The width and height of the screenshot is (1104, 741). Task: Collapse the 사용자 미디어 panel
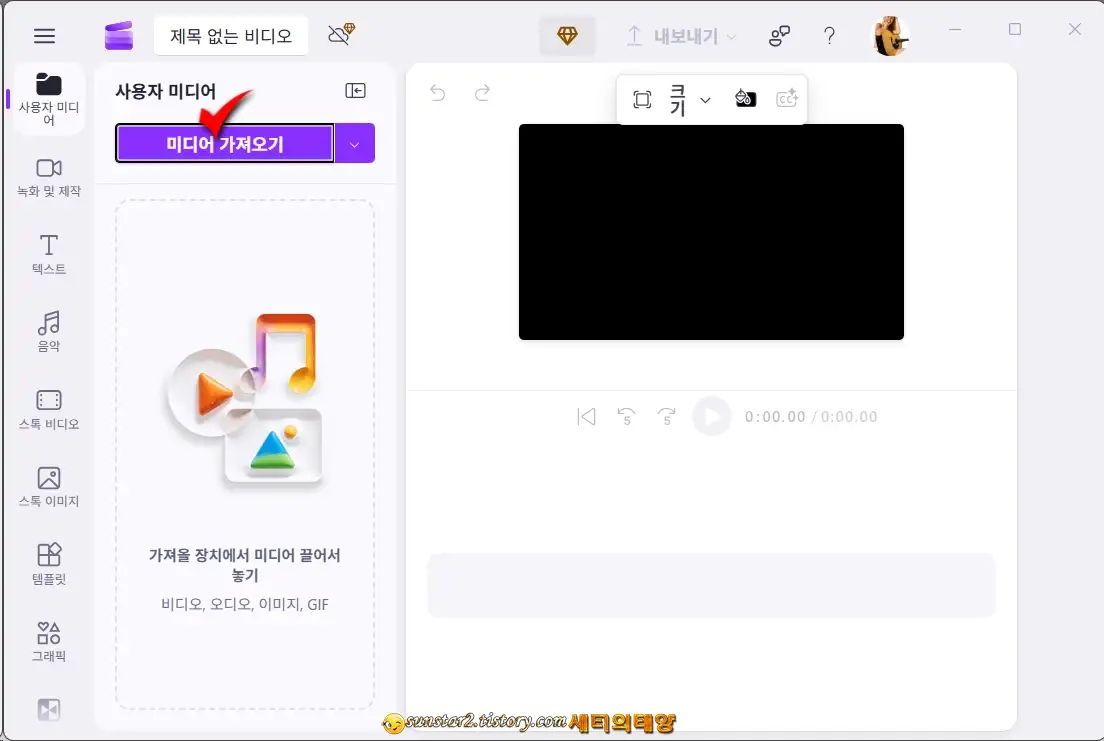coord(355,90)
